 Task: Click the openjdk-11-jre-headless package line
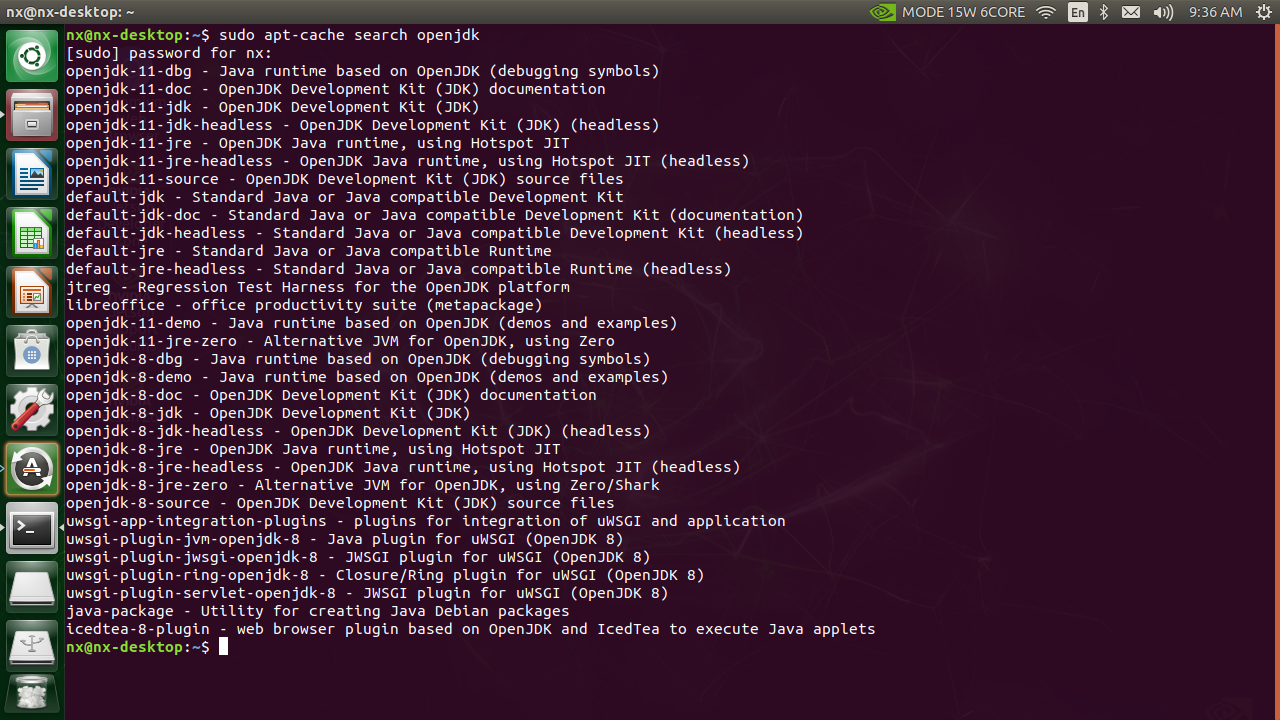coord(408,161)
